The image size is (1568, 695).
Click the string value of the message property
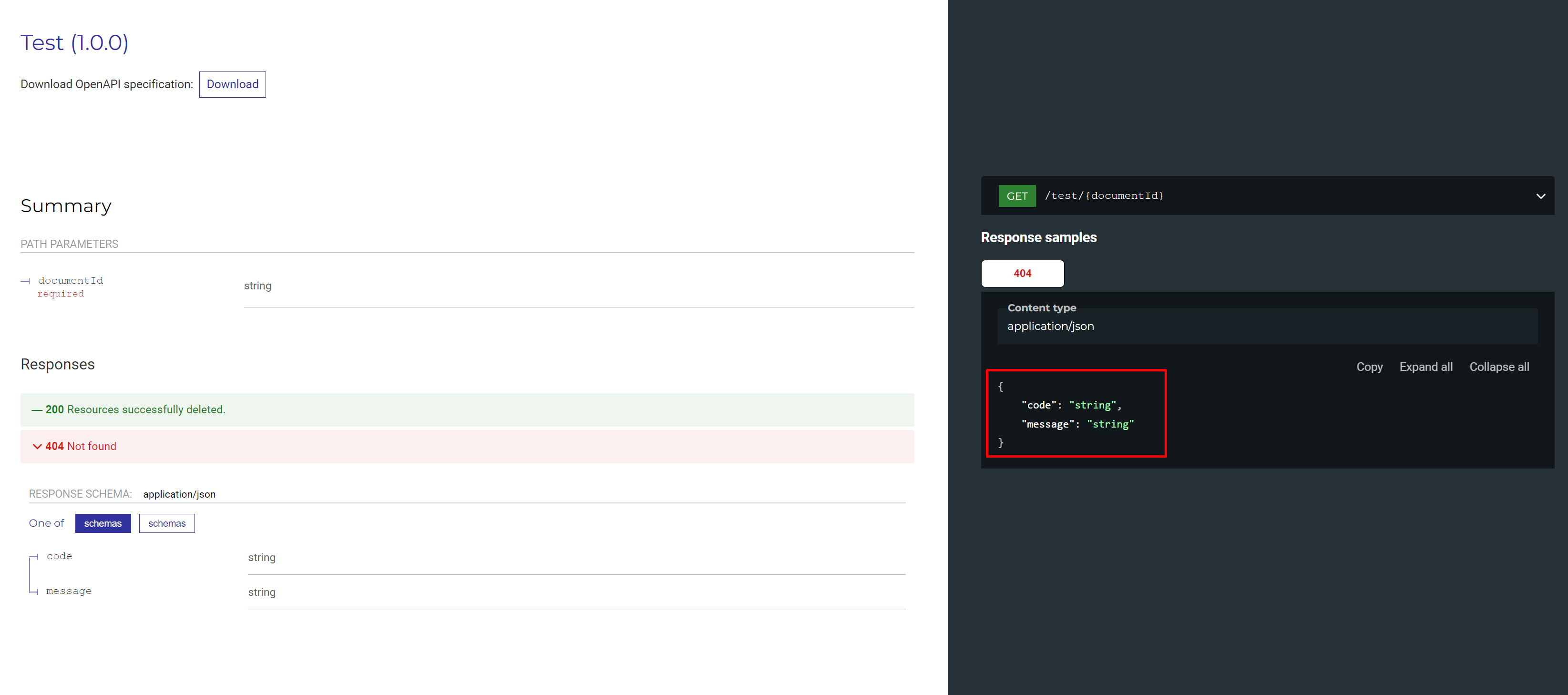point(1111,424)
